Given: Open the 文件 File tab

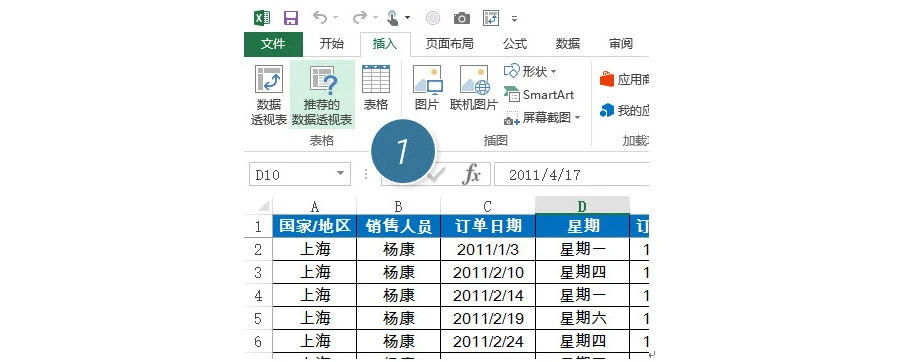Looking at the screenshot, I should pos(273,44).
